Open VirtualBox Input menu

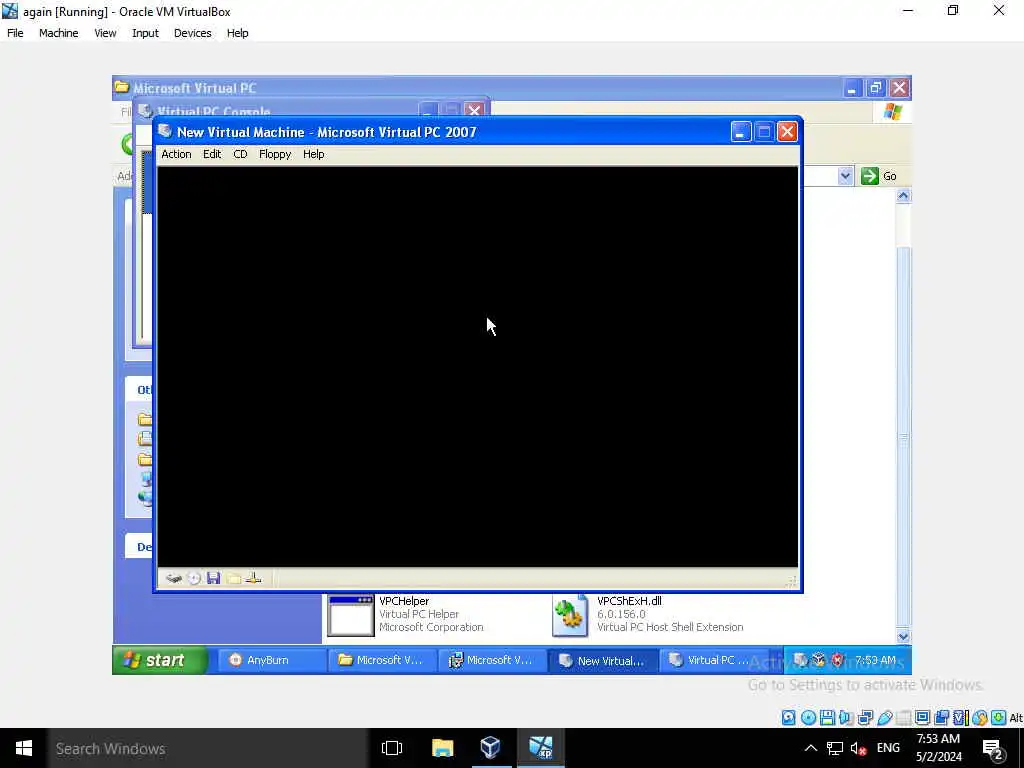coord(145,33)
